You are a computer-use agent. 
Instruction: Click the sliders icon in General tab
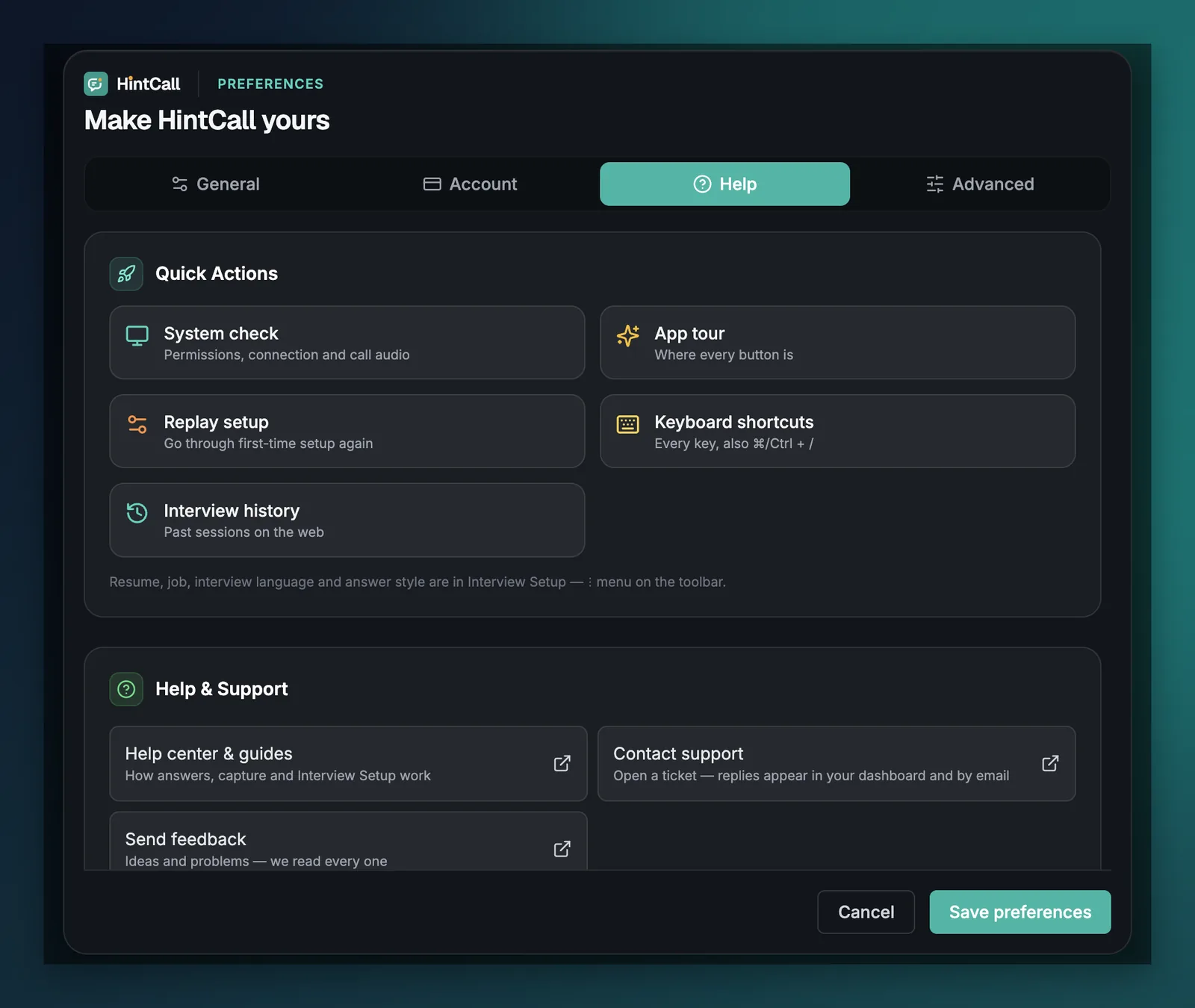pos(180,184)
